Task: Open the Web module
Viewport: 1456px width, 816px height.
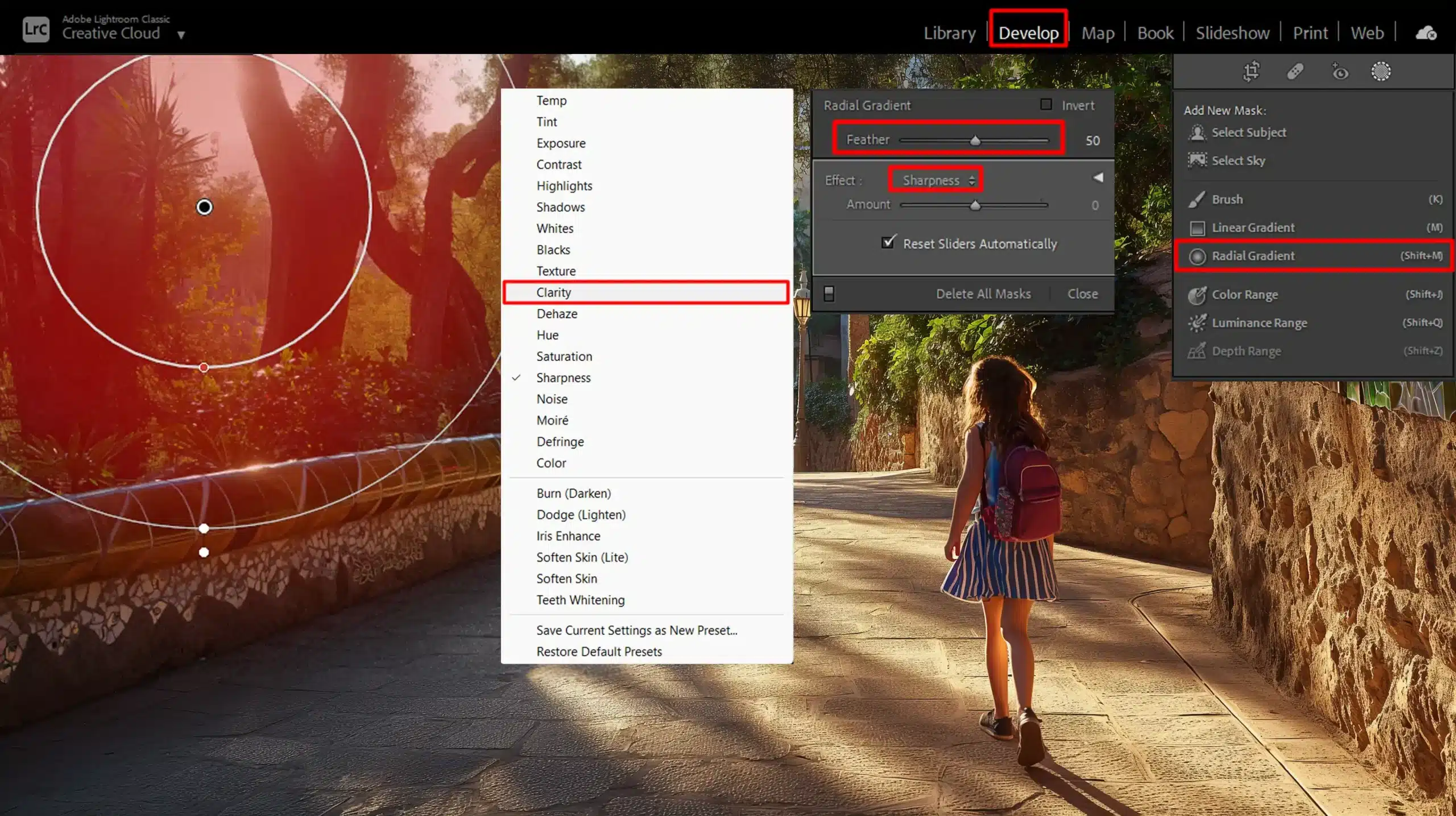Action: pos(1367,33)
